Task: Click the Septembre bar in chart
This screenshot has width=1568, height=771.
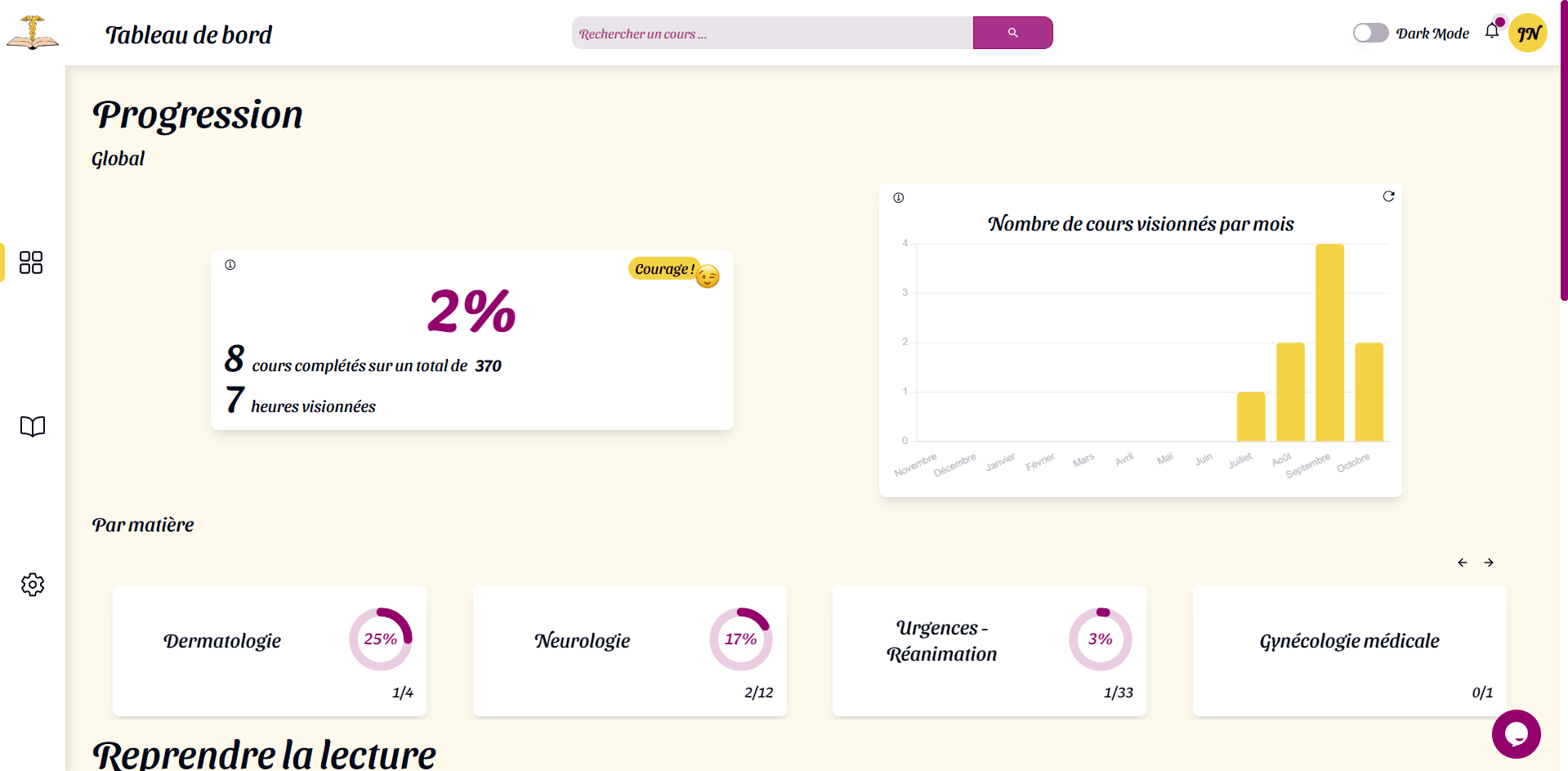Action: [x=1329, y=343]
